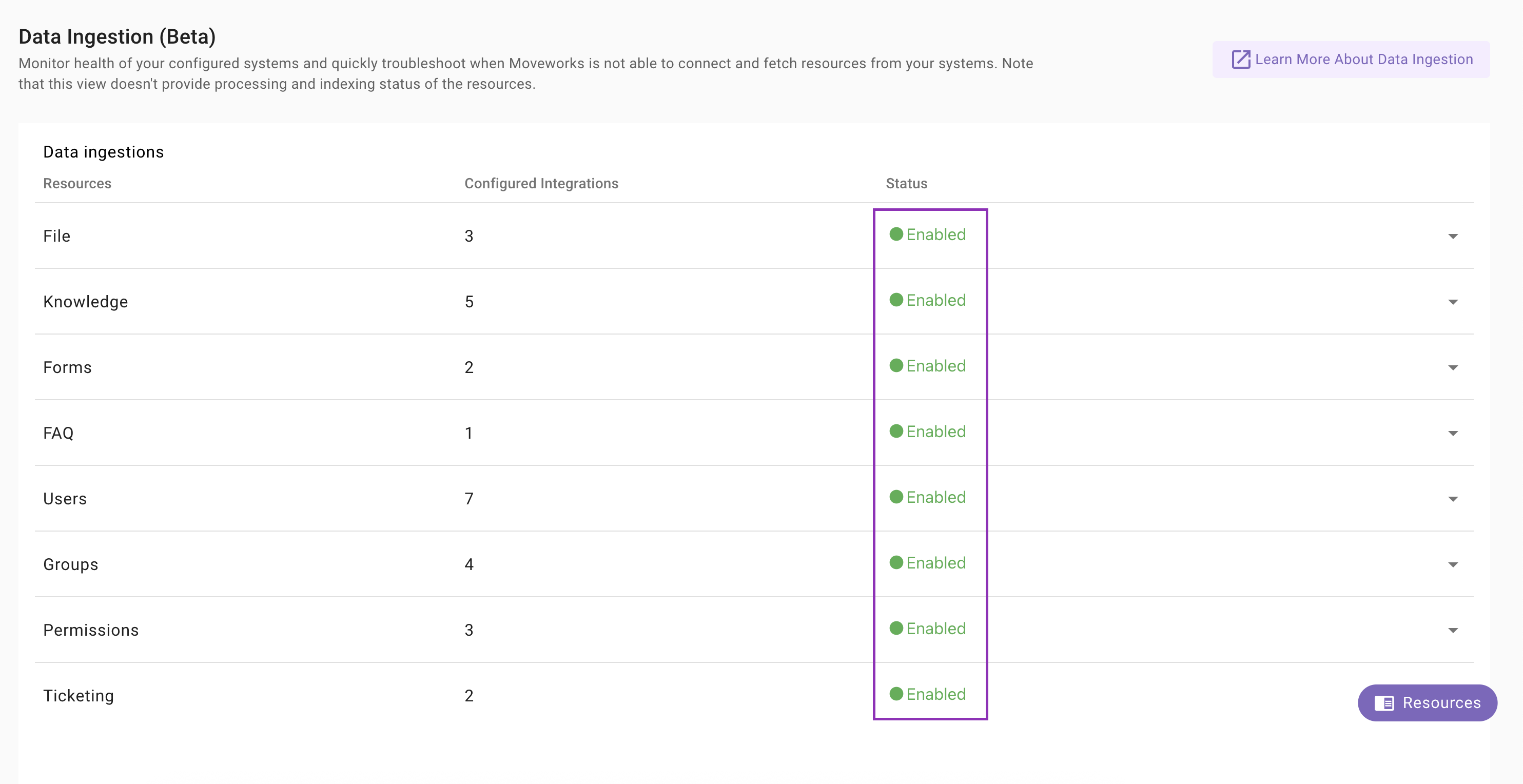Click the Enabled status text for File
Image resolution: width=1523 pixels, height=784 pixels.
tap(936, 234)
